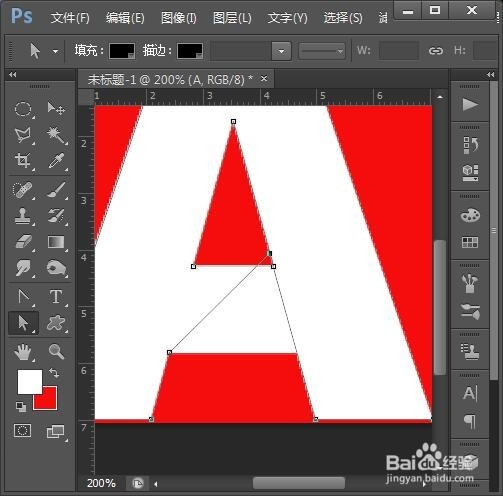Expand the tool preset picker arrow
503x496 pixels.
[x=55, y=51]
